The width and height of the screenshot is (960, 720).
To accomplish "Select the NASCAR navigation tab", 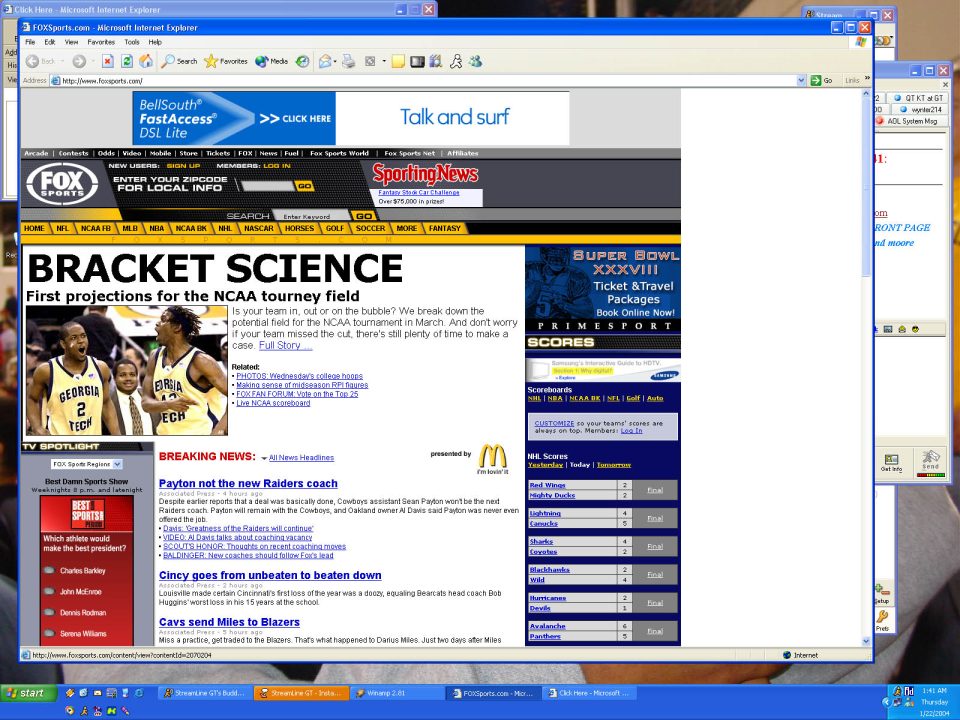I will coord(259,228).
